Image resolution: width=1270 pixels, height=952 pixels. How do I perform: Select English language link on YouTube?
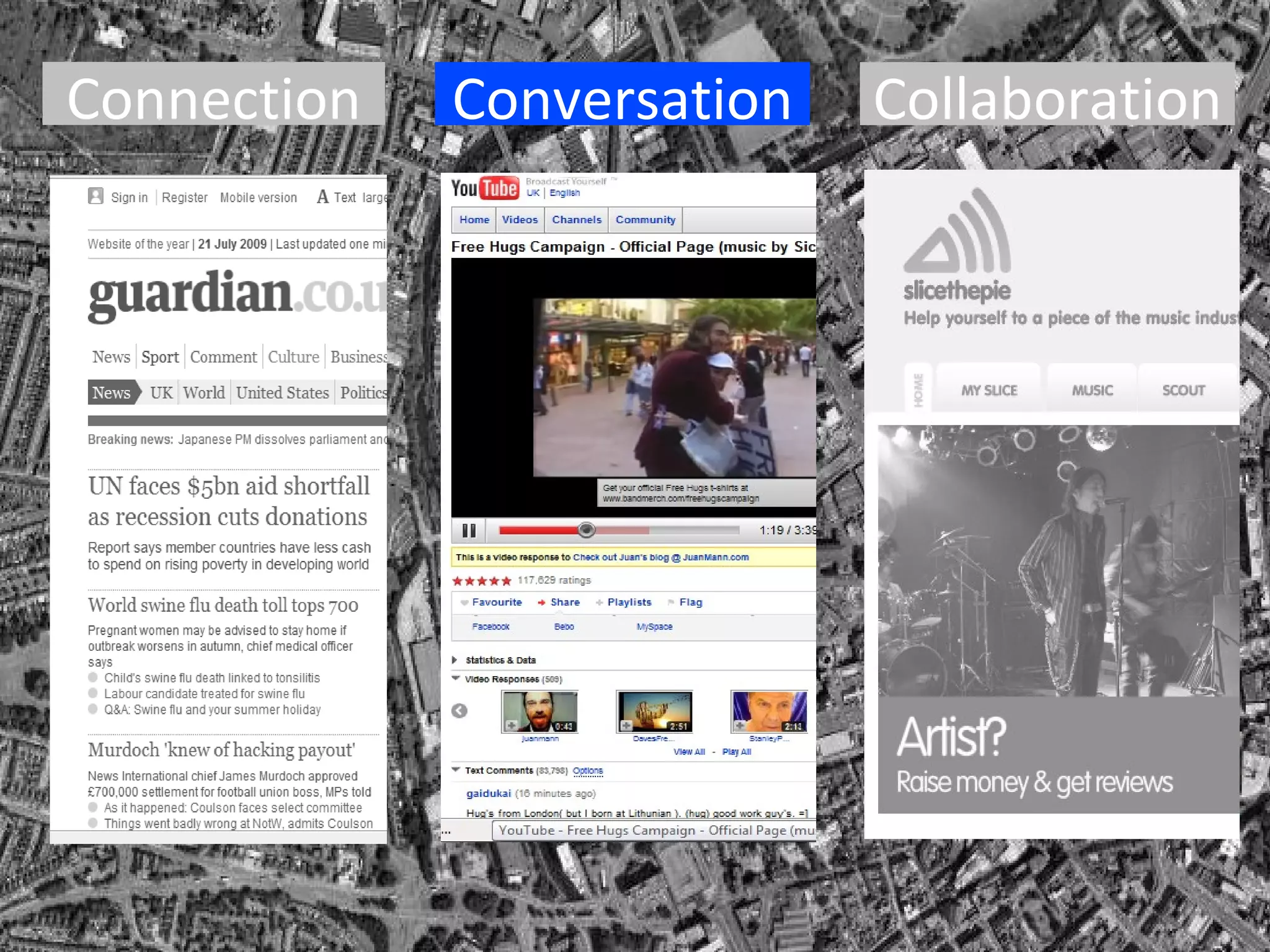click(x=564, y=193)
